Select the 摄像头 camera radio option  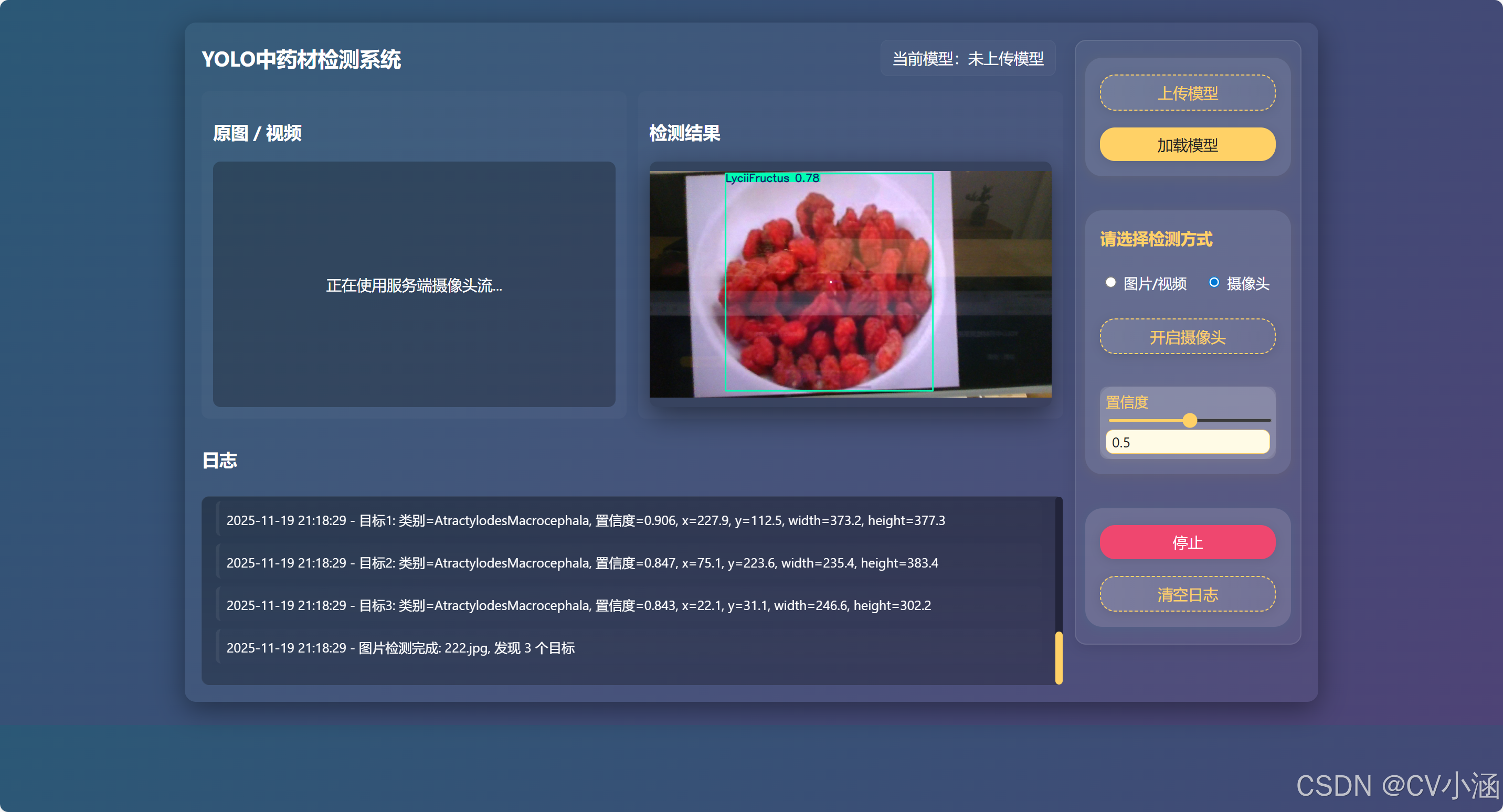[x=1214, y=283]
